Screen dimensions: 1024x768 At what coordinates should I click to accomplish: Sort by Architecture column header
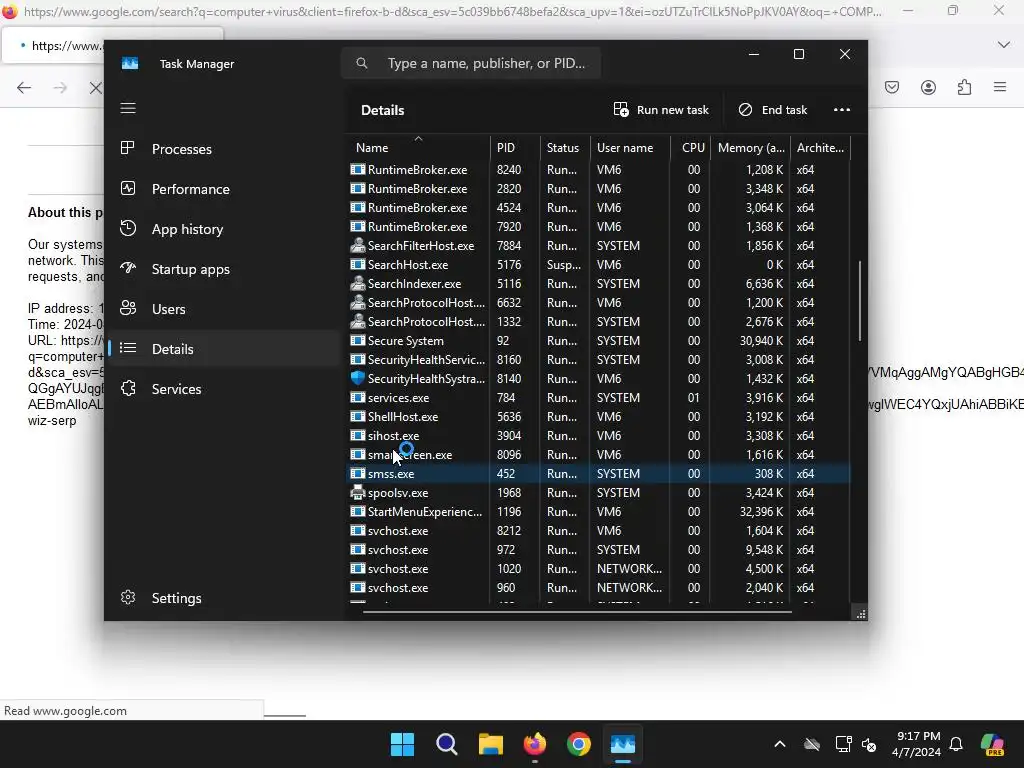tap(820, 148)
